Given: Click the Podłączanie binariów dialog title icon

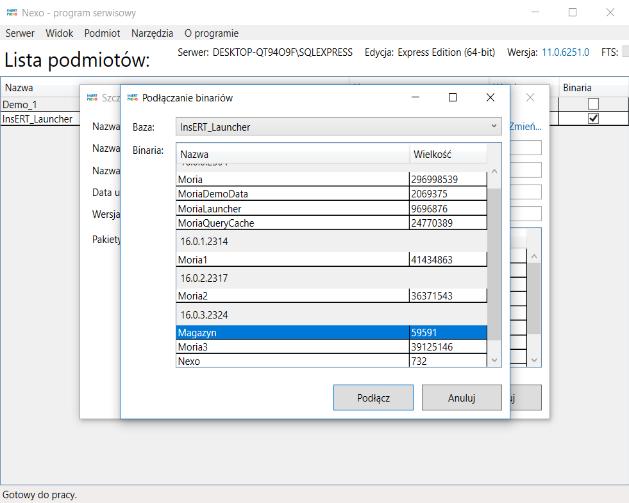Looking at the screenshot, I should 132,97.
